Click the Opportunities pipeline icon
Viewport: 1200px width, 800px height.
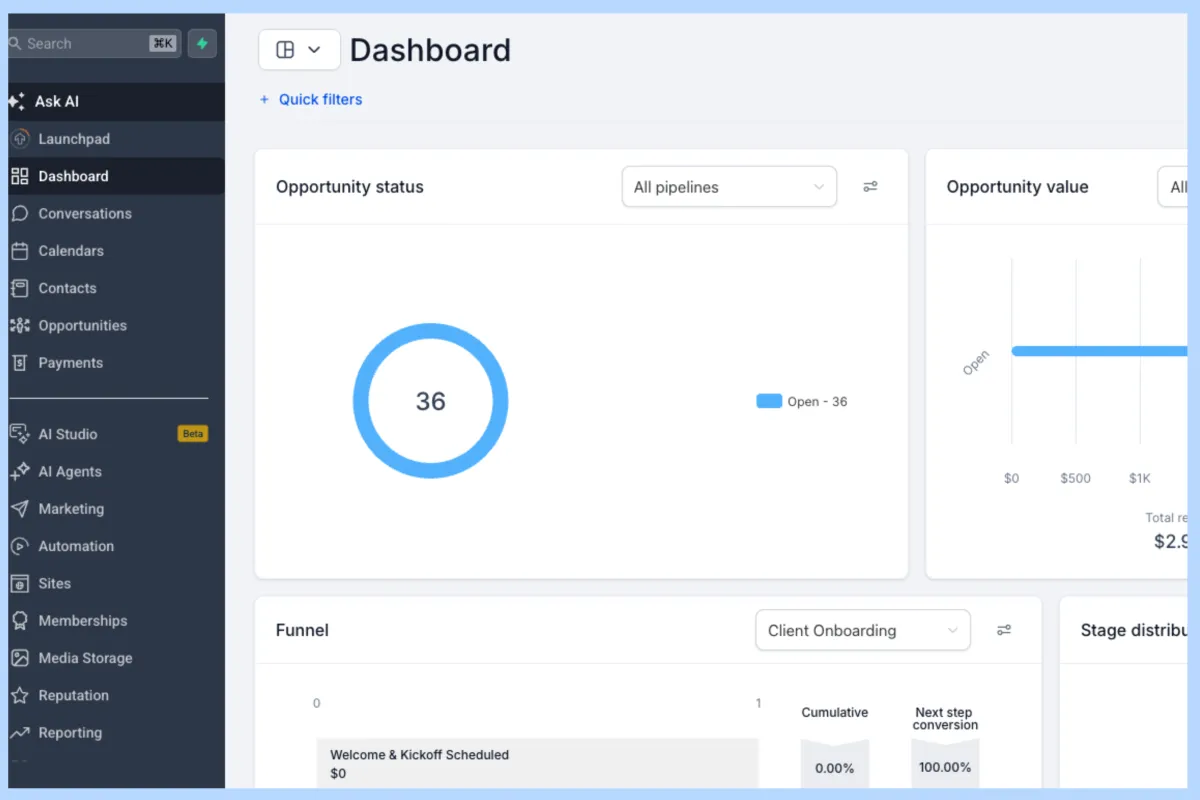click(x=19, y=325)
